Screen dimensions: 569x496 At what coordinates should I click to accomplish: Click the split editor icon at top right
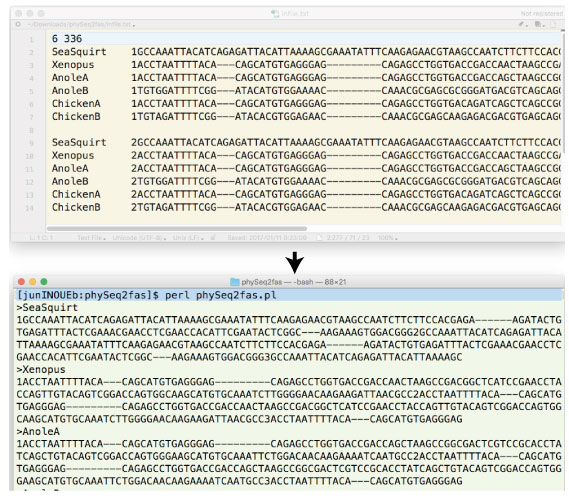point(553,24)
